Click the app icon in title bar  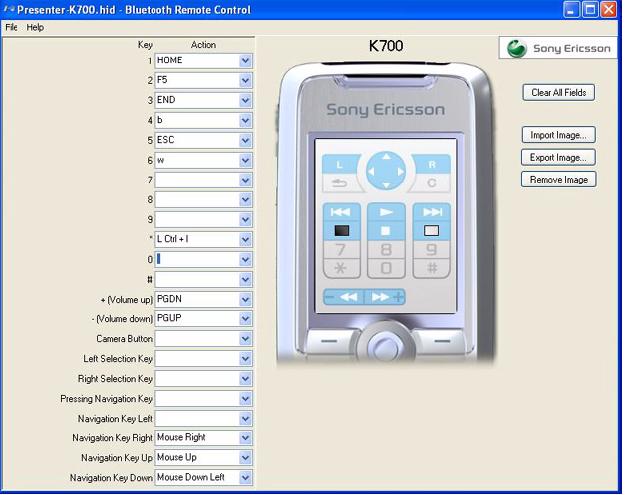tap(8, 9)
